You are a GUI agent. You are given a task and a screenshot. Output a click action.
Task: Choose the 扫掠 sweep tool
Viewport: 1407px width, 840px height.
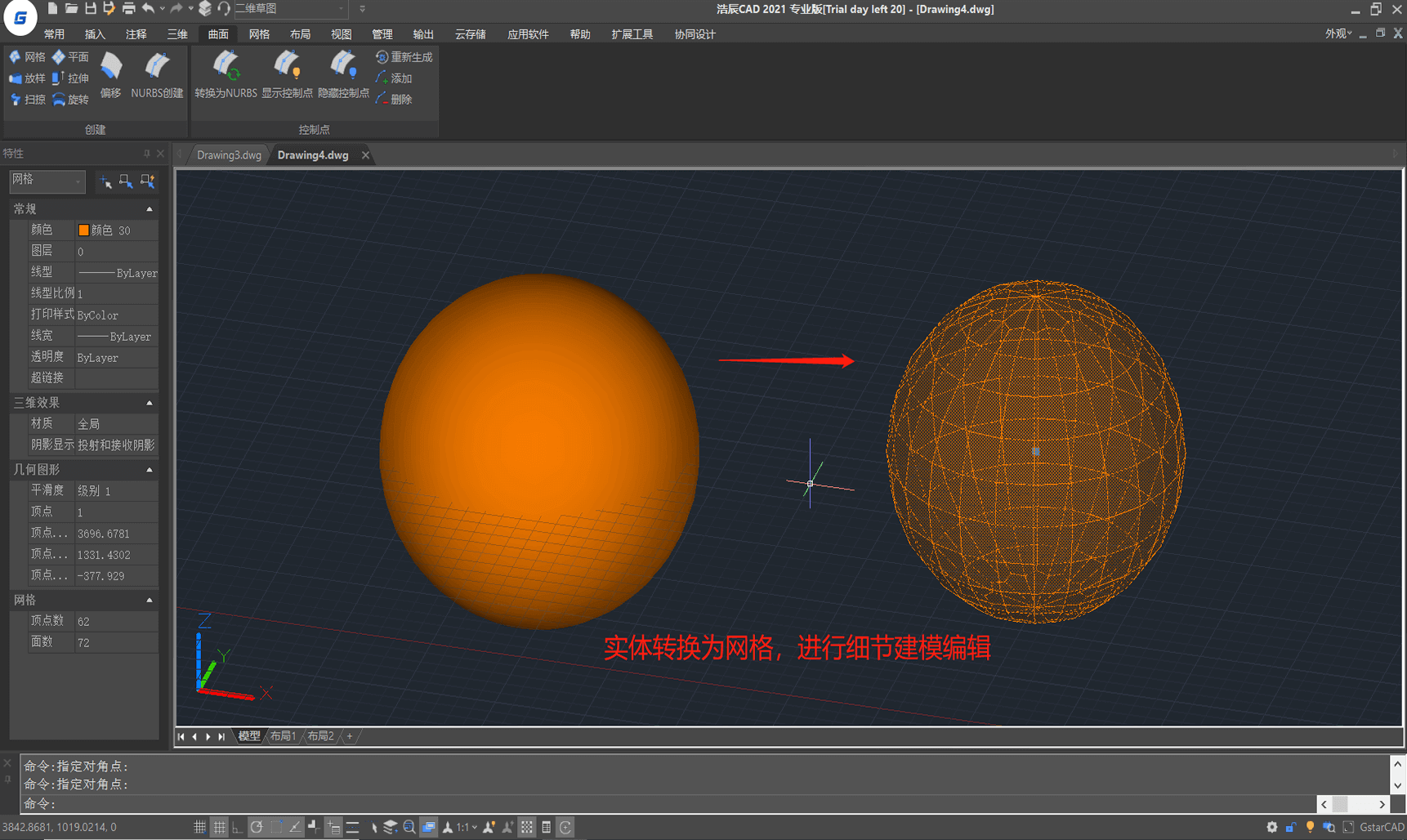(x=27, y=100)
